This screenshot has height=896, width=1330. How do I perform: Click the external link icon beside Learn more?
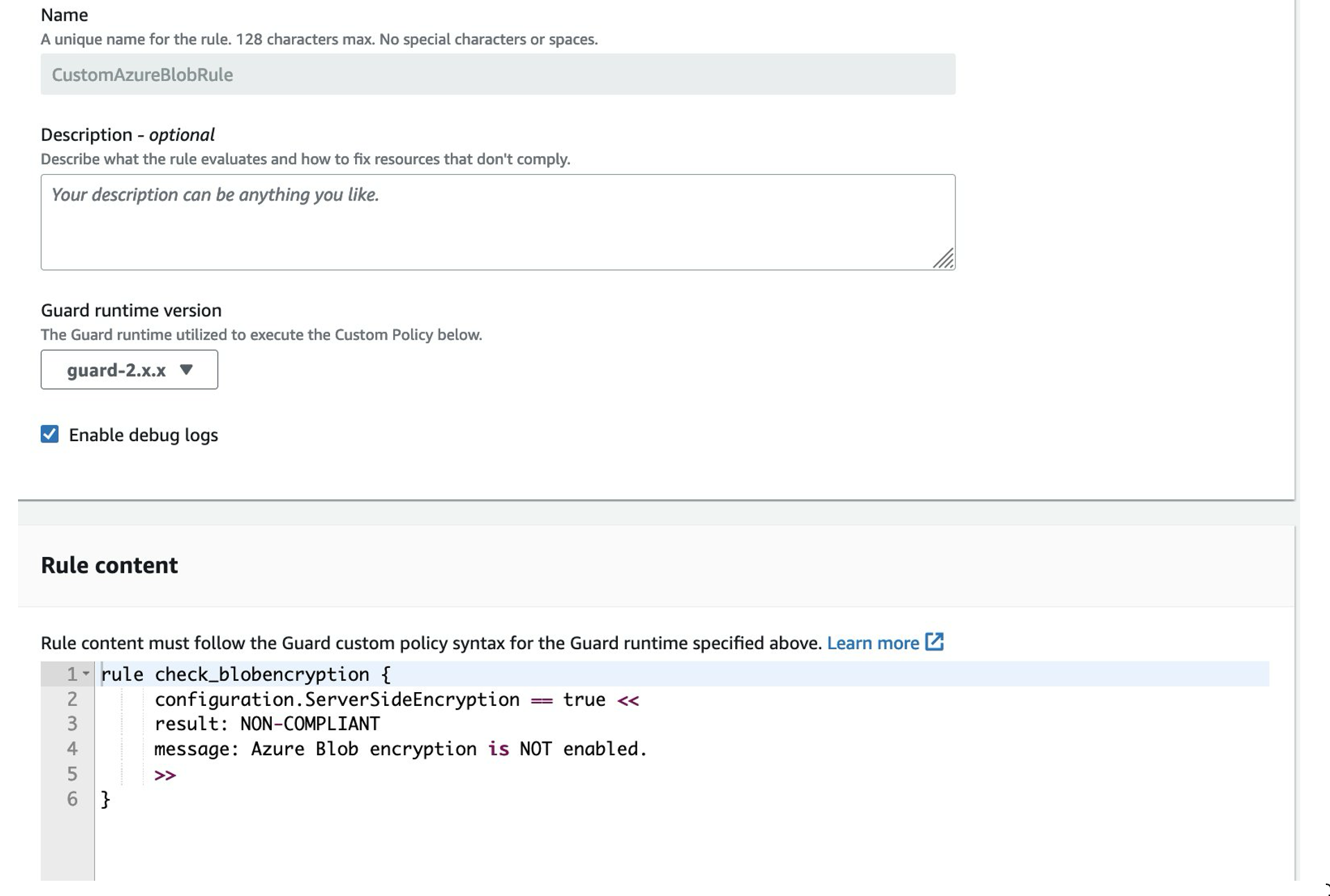tap(935, 642)
